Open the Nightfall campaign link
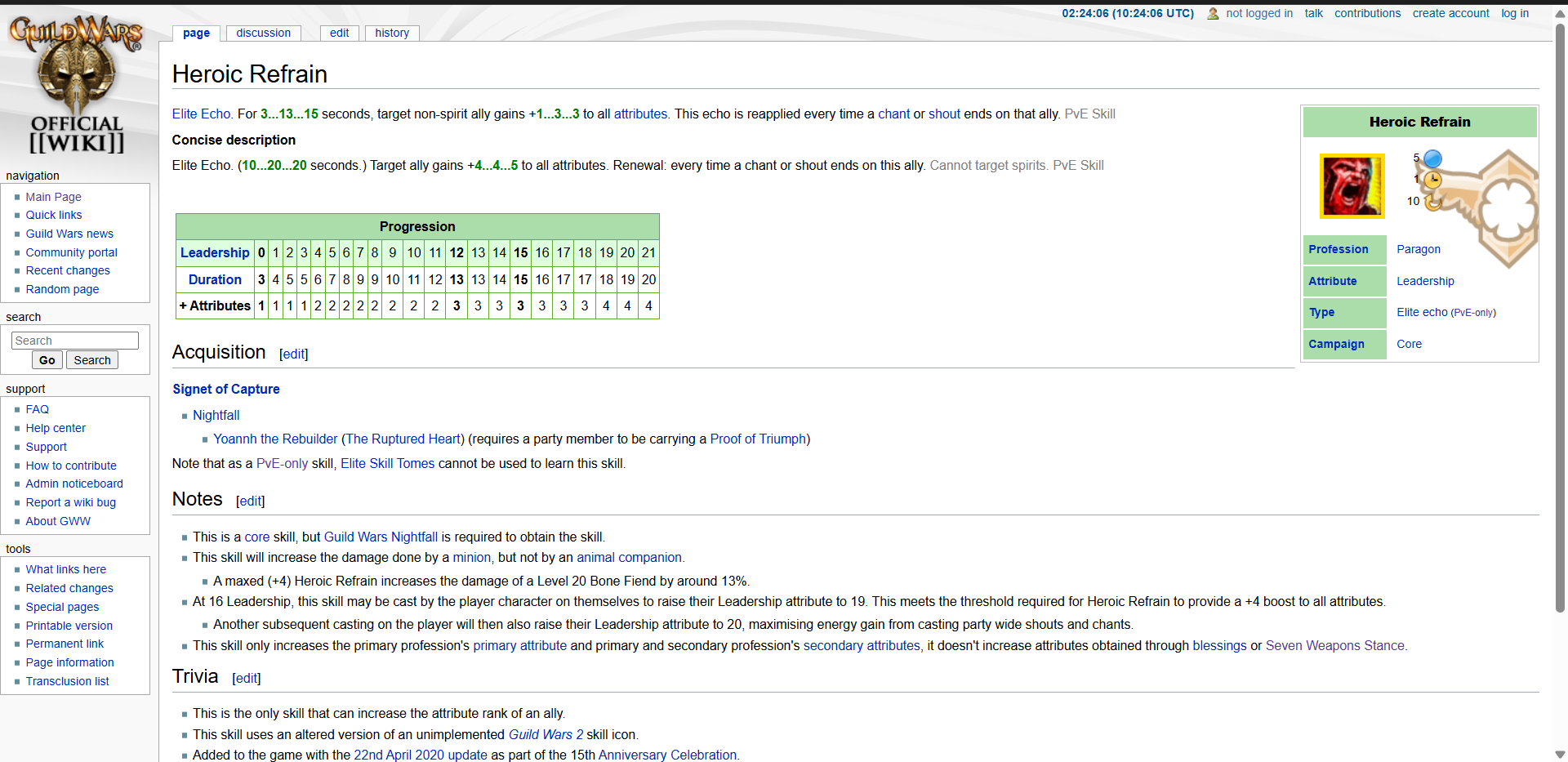The width and height of the screenshot is (1568, 762). (x=216, y=415)
